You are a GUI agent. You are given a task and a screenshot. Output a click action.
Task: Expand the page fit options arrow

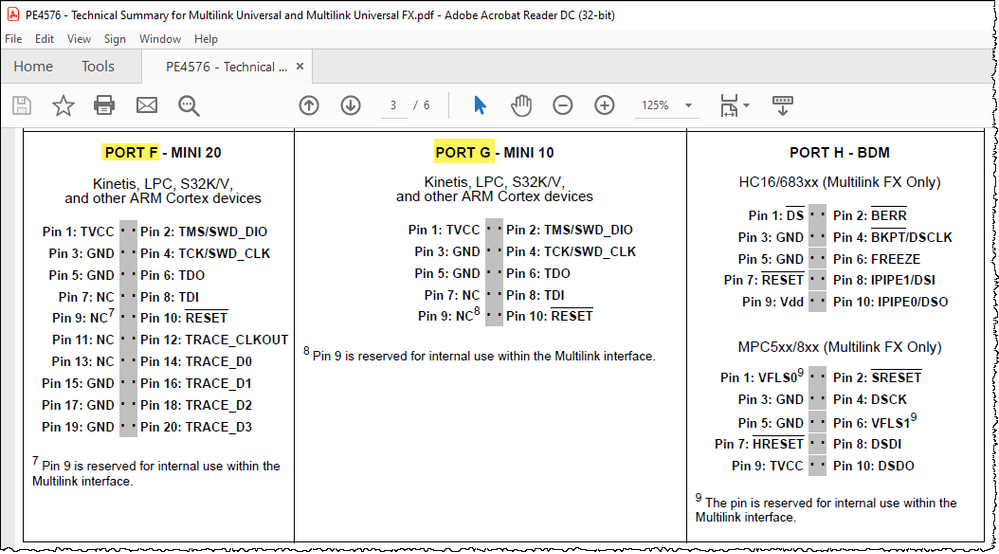pyautogui.click(x=747, y=105)
